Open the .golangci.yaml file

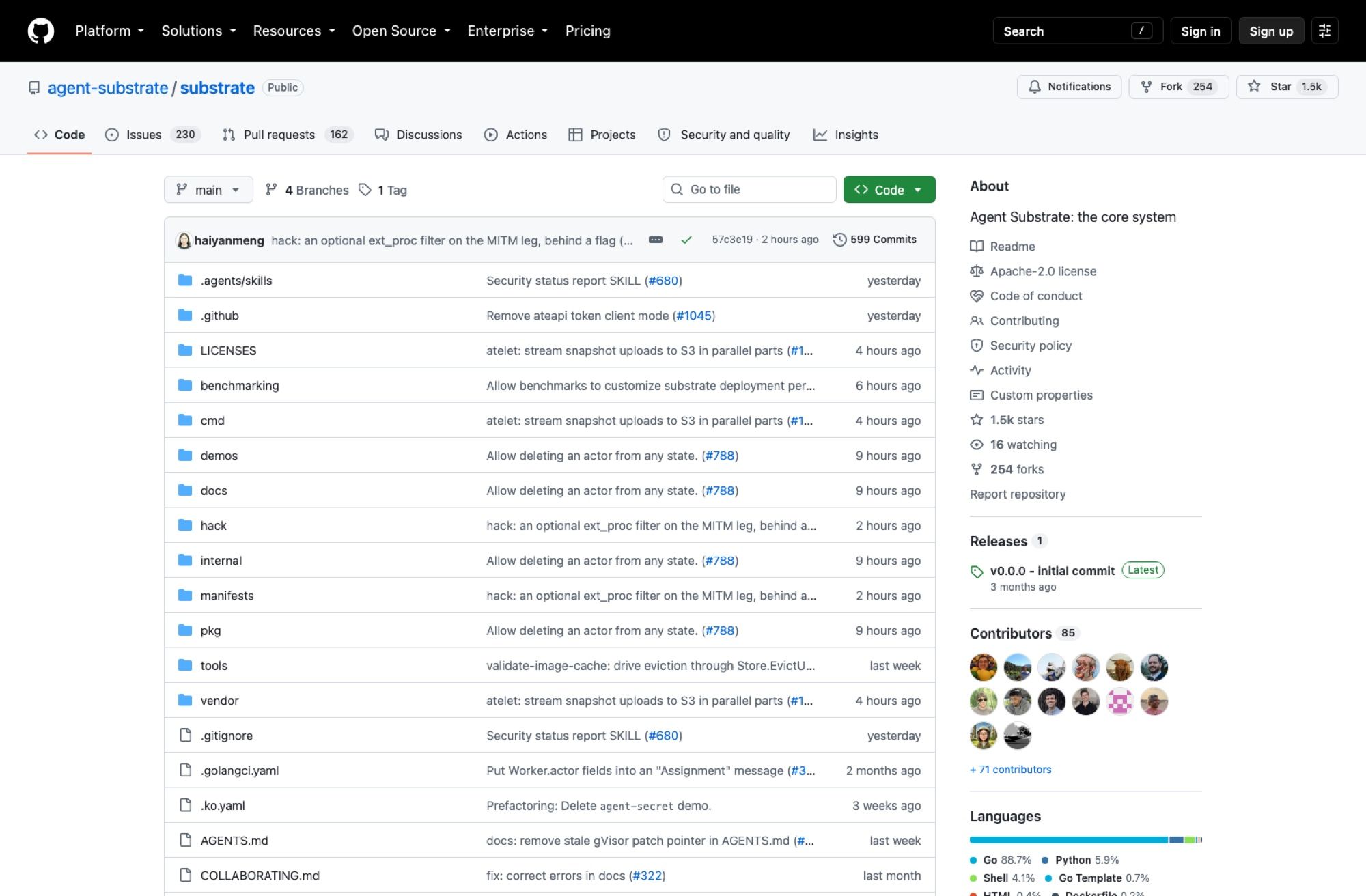click(x=240, y=770)
